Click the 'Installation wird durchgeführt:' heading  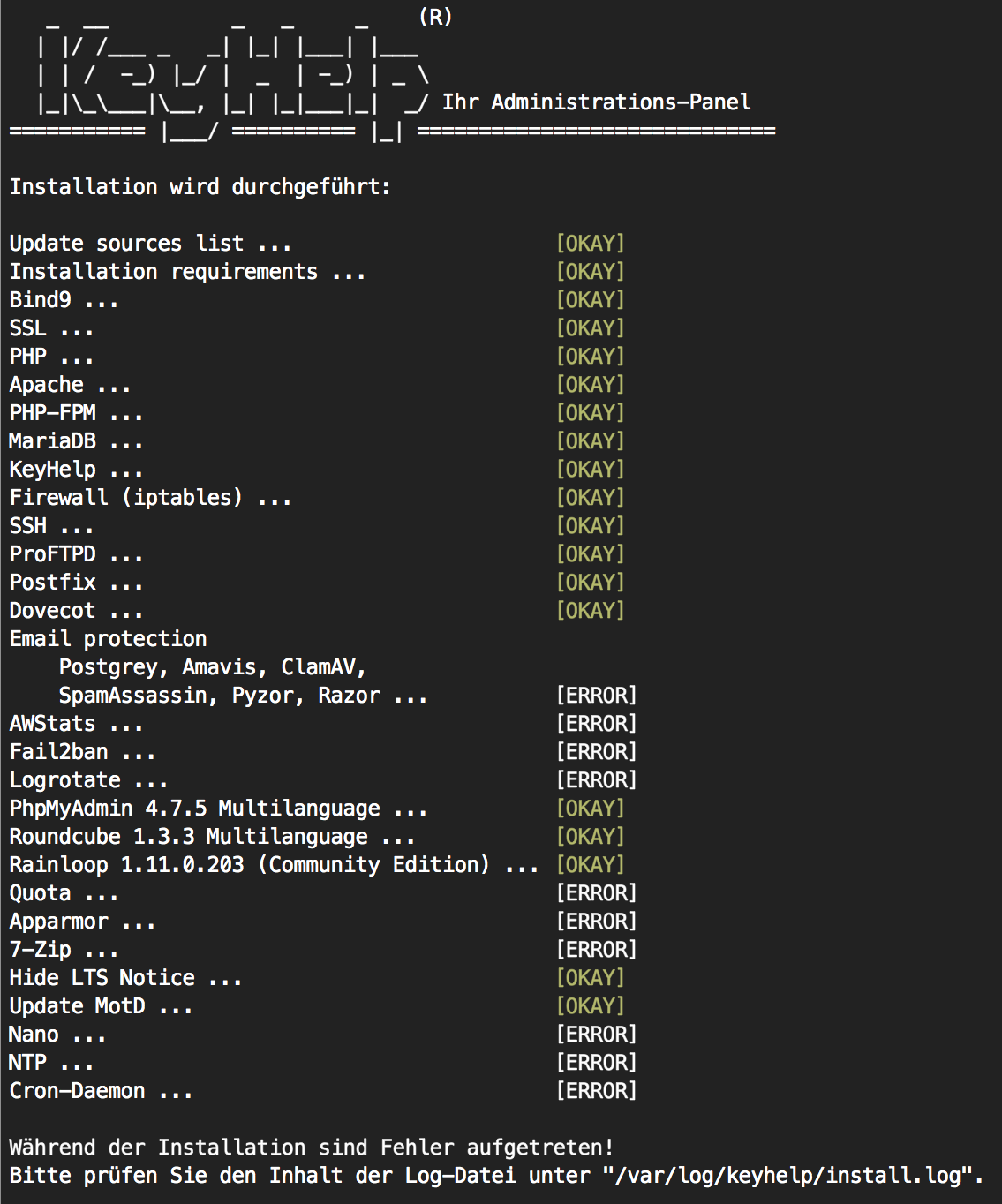[x=200, y=187]
